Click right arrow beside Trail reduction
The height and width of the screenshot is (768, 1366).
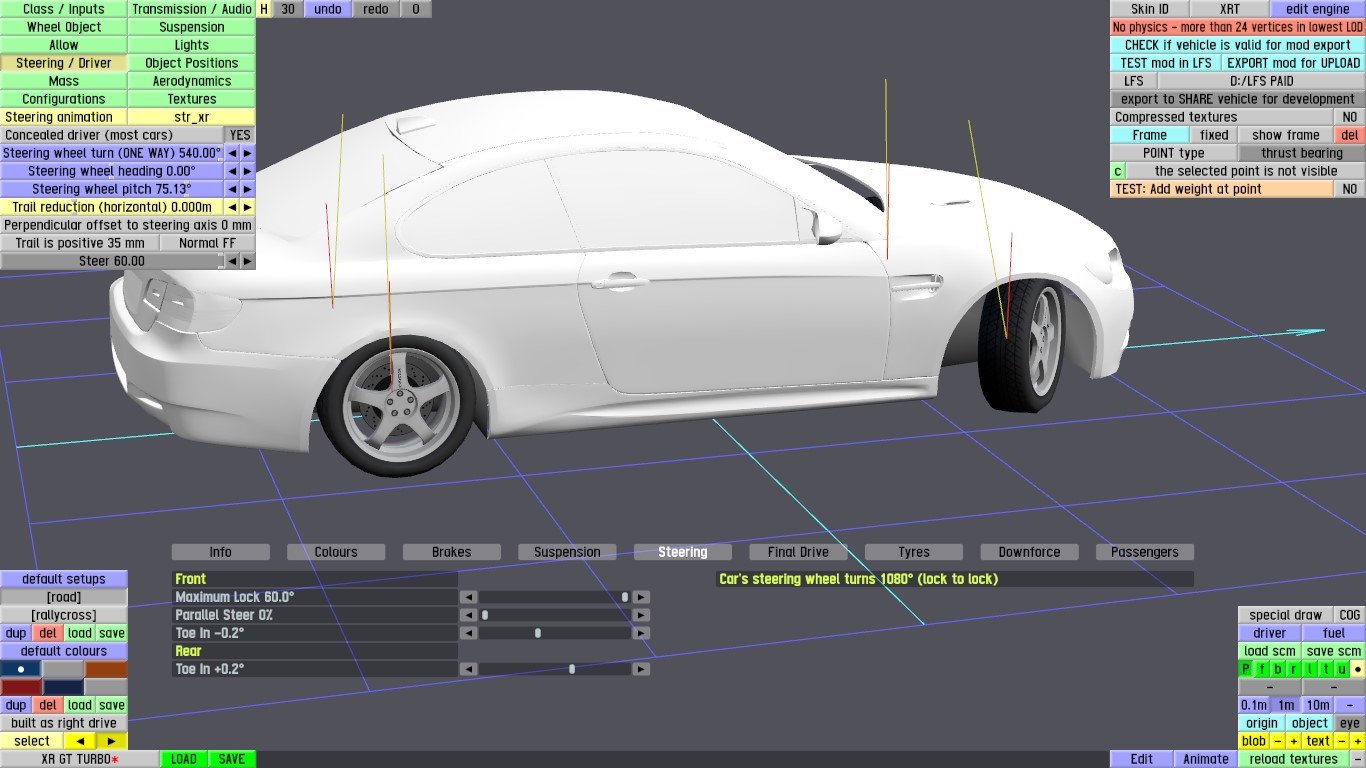(248, 207)
